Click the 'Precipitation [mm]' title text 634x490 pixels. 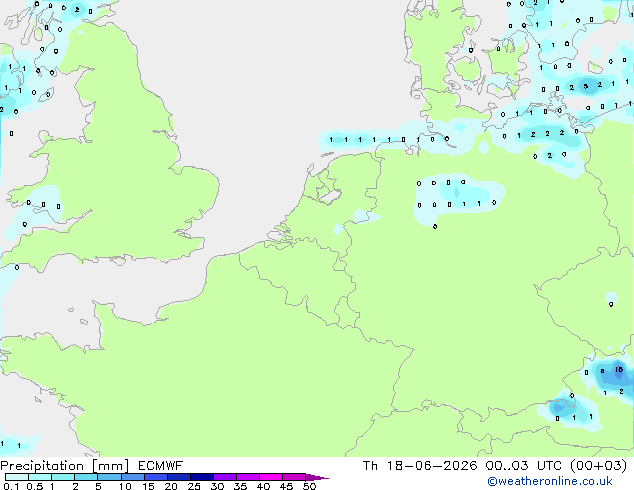65,466
